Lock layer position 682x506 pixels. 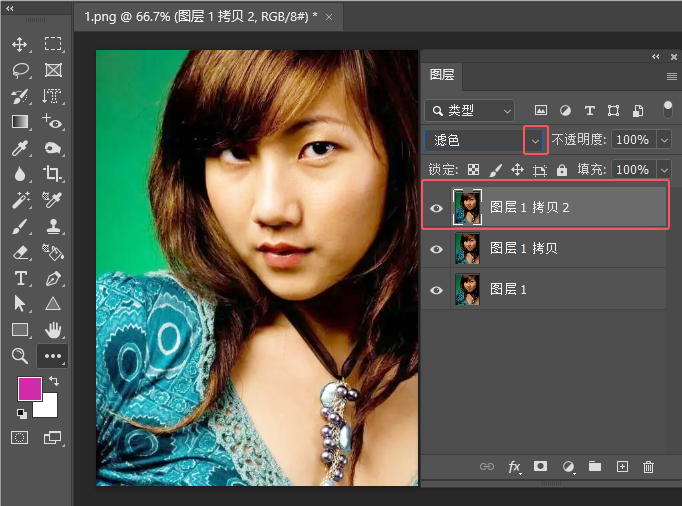click(517, 169)
